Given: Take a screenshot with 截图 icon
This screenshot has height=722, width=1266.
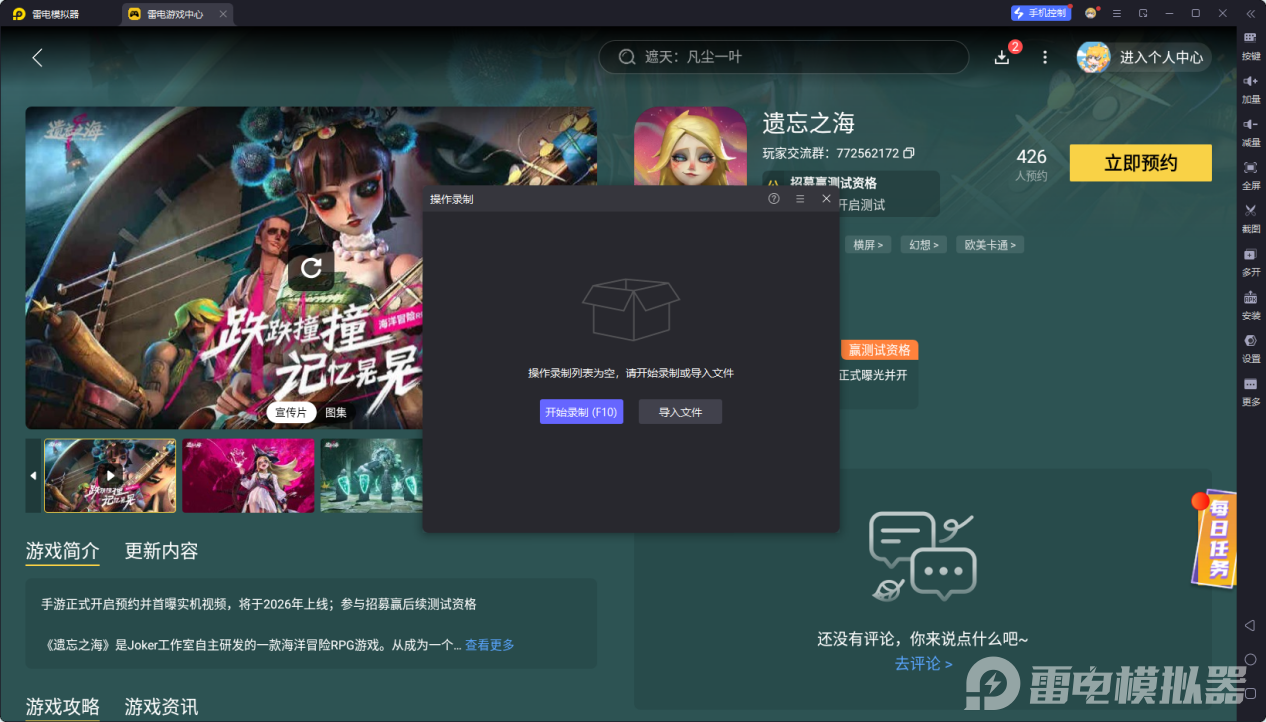Looking at the screenshot, I should pos(1250,217).
